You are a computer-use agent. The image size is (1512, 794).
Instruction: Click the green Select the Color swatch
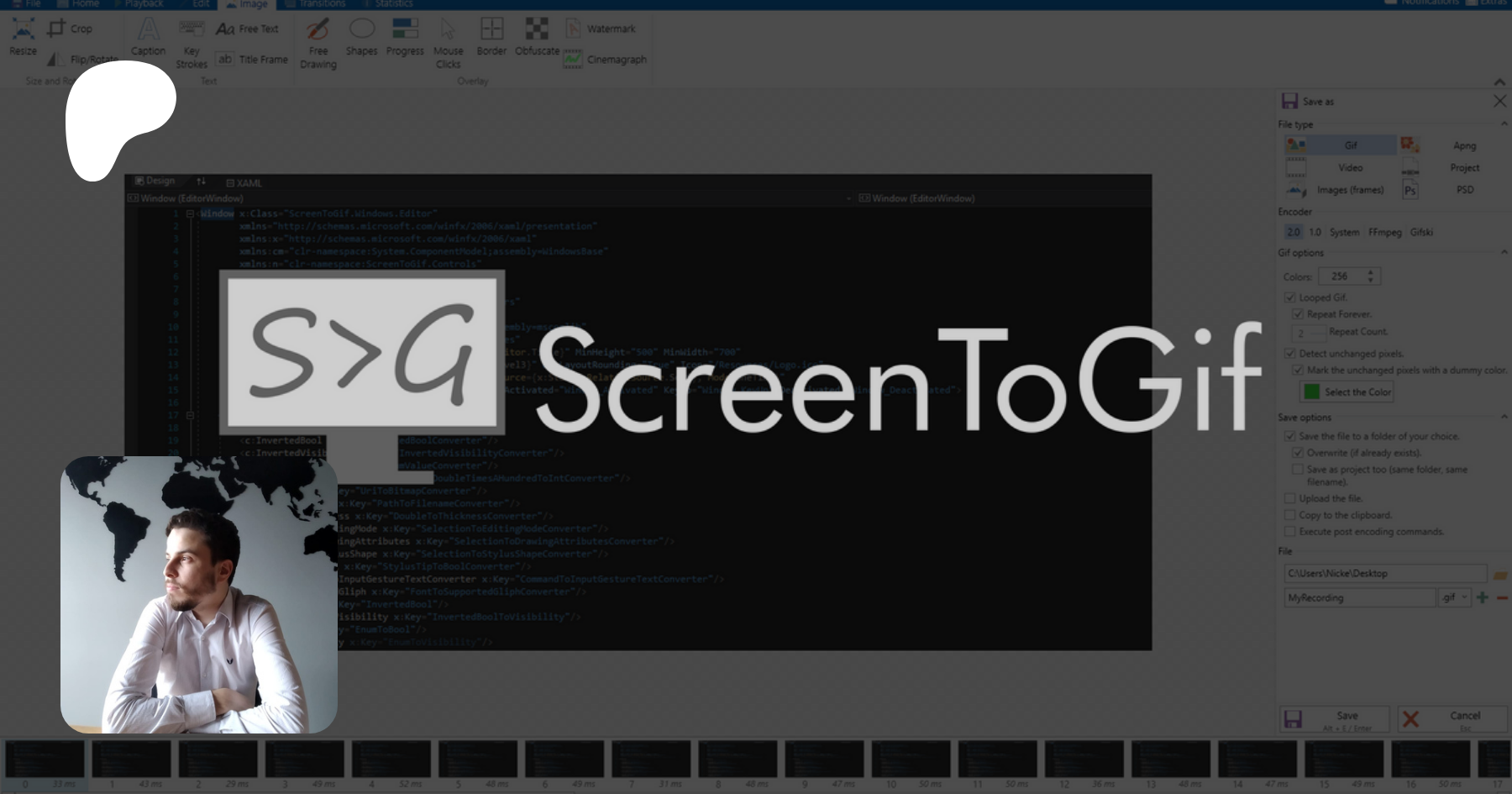[x=1311, y=392]
